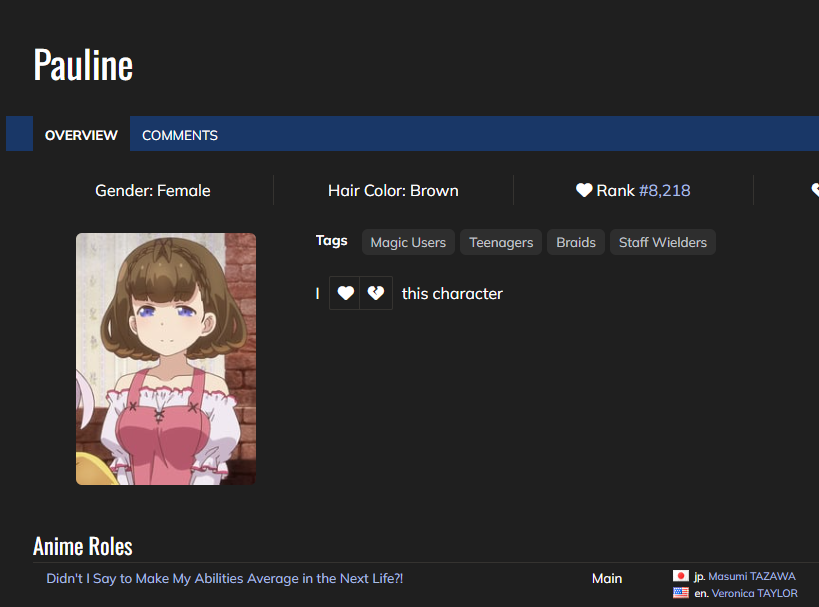
Task: Toggle the broken heart hate button
Action: (x=376, y=293)
